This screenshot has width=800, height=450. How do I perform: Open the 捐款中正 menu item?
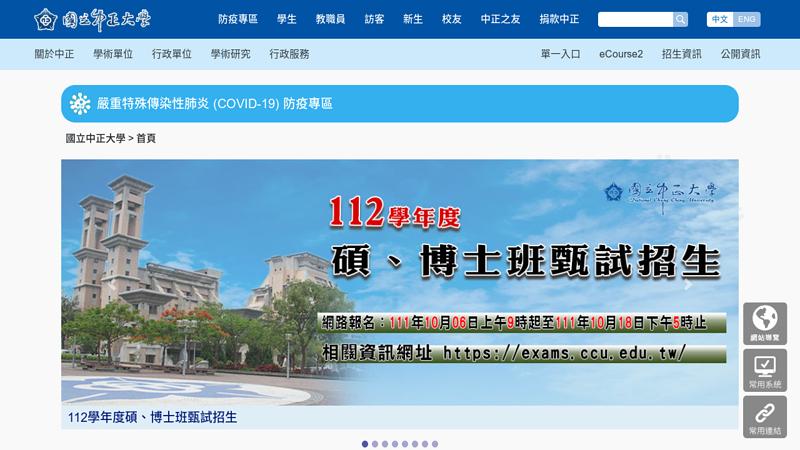pyautogui.click(x=559, y=19)
